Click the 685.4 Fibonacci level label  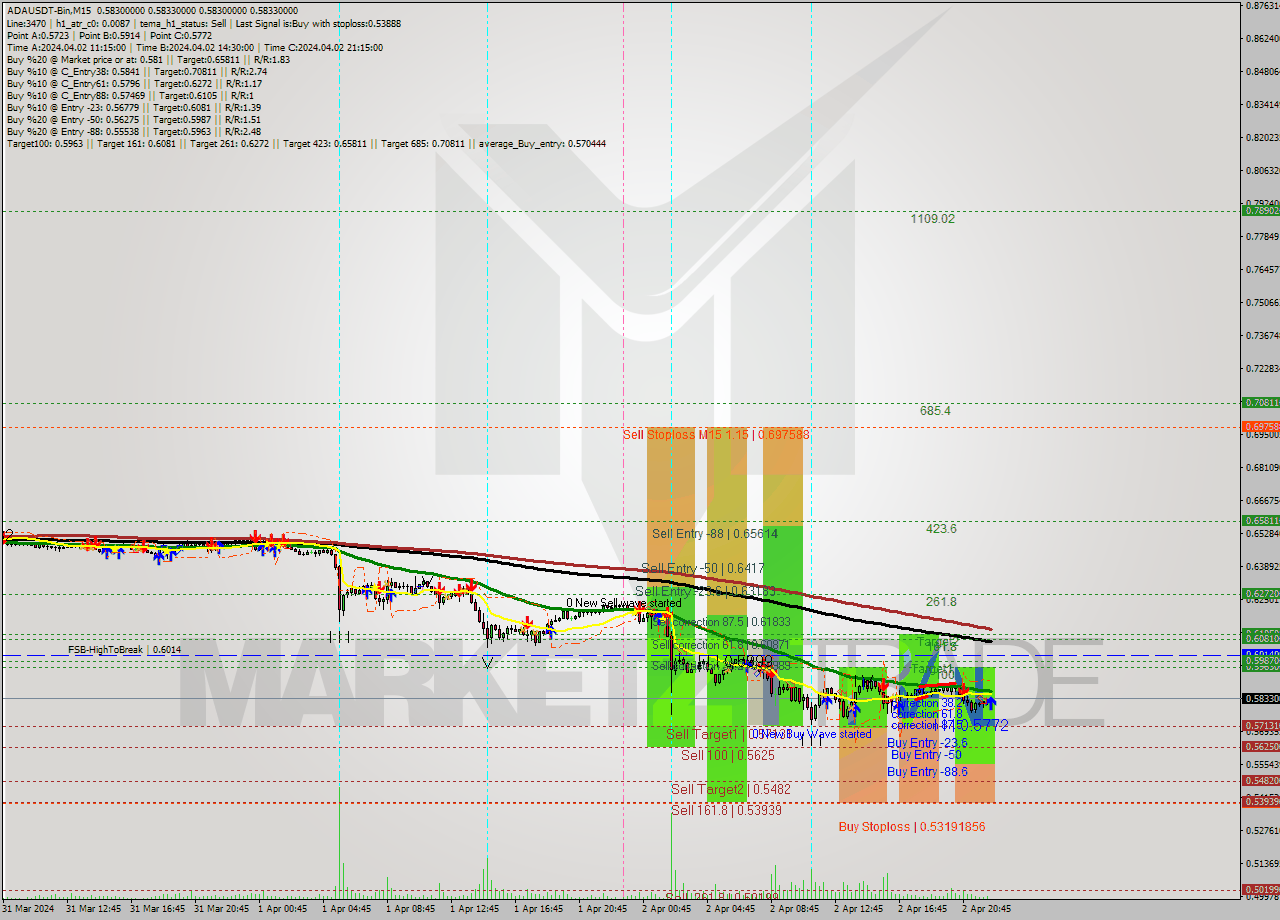coord(935,410)
